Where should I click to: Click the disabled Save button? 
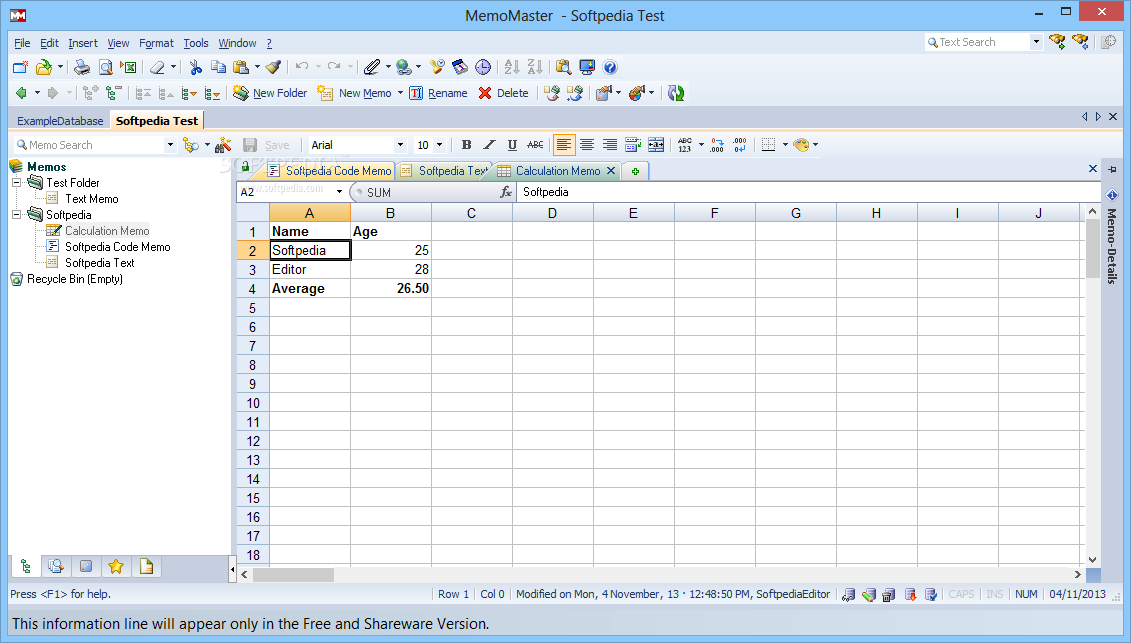point(266,145)
